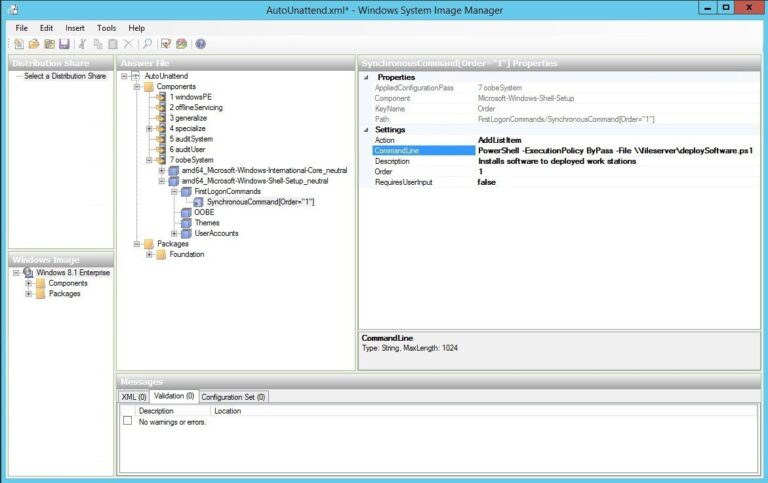Switch to the XML (0) messages tab
This screenshot has width=768, height=483.
click(x=134, y=397)
